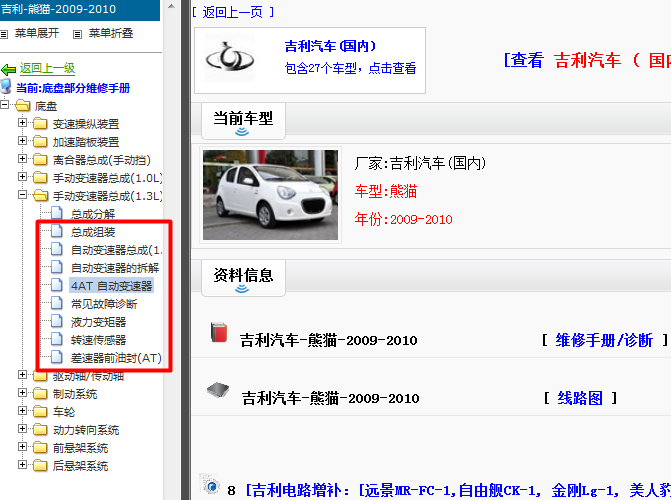Click the 加速踏板装置 folder icon

(x=40, y=141)
